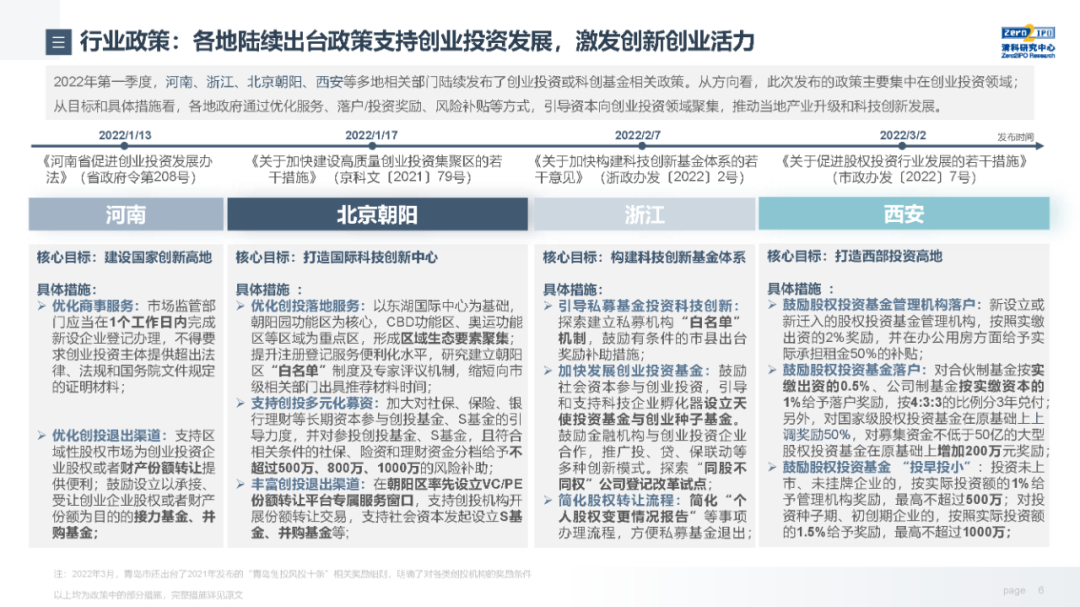Click policy title 浙政办发〔2022〕2号
This screenshot has height=607, width=1080.
tap(674, 177)
